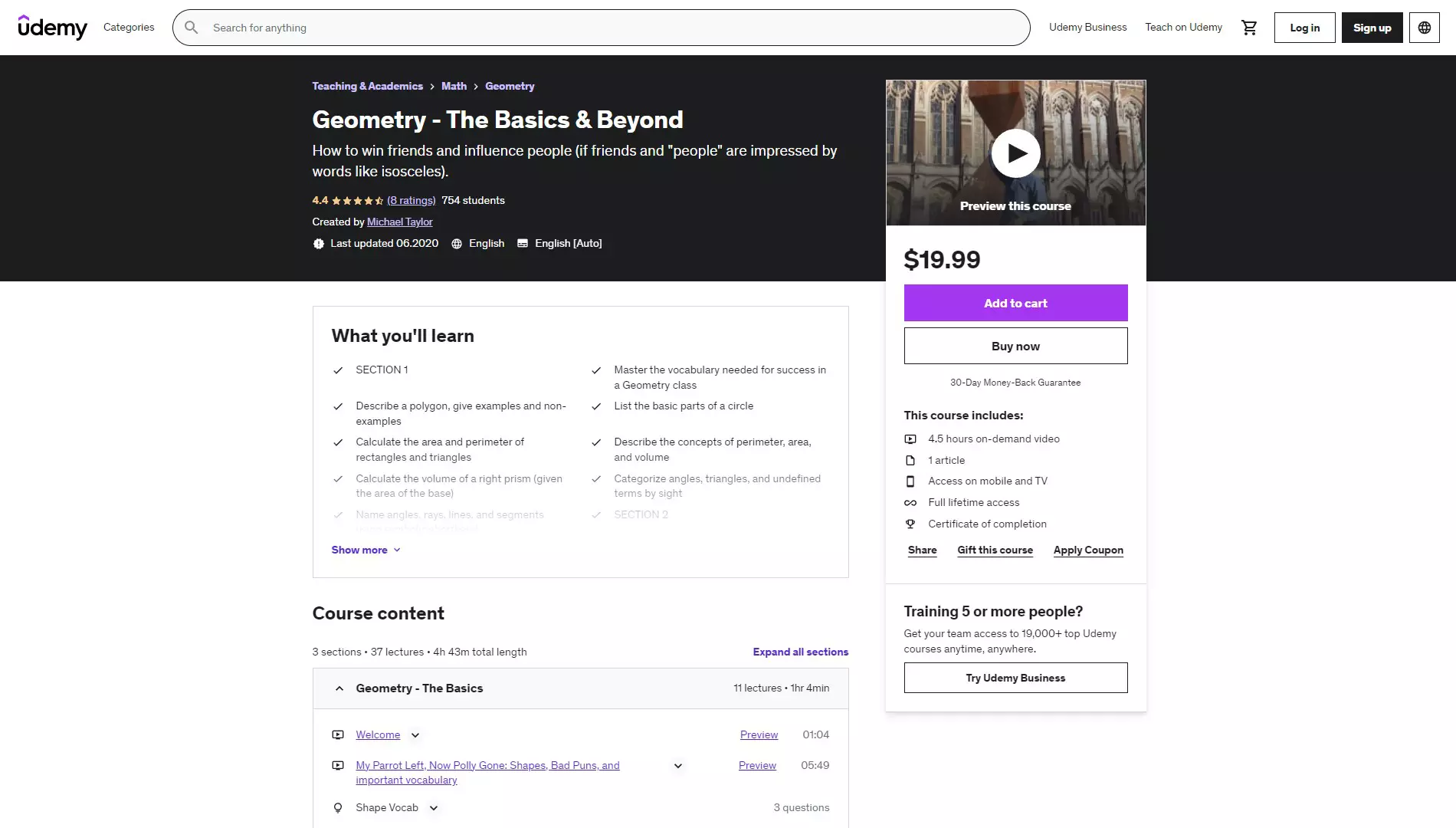Open the language selector globe icon

pyautogui.click(x=1424, y=27)
